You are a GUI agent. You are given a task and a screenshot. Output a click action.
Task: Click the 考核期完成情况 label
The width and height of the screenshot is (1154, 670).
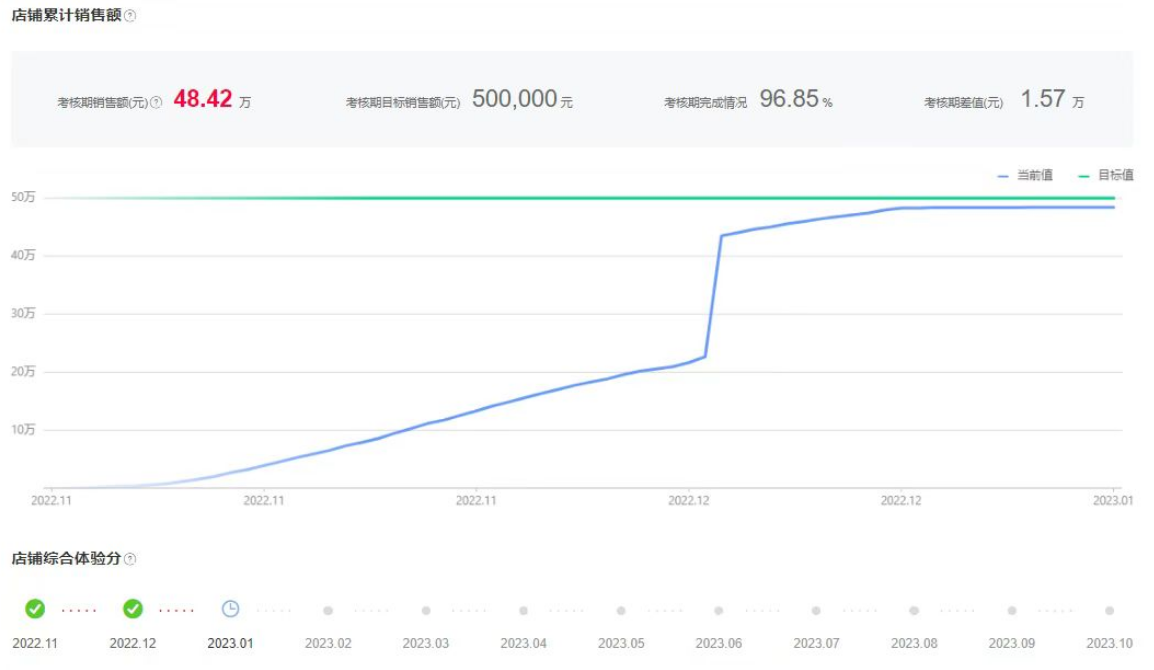705,102
